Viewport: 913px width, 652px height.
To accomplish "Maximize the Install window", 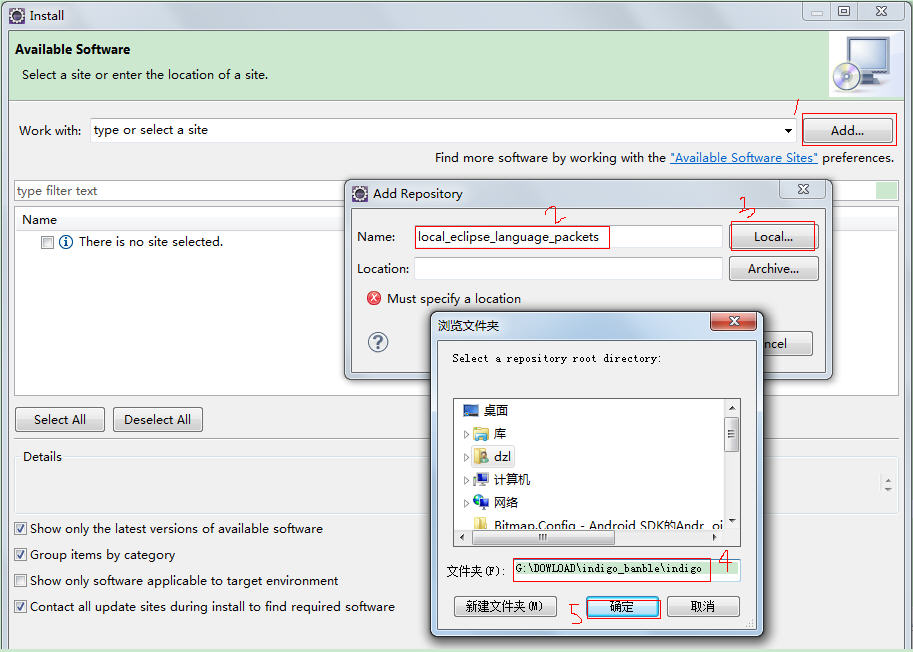I will click(844, 11).
